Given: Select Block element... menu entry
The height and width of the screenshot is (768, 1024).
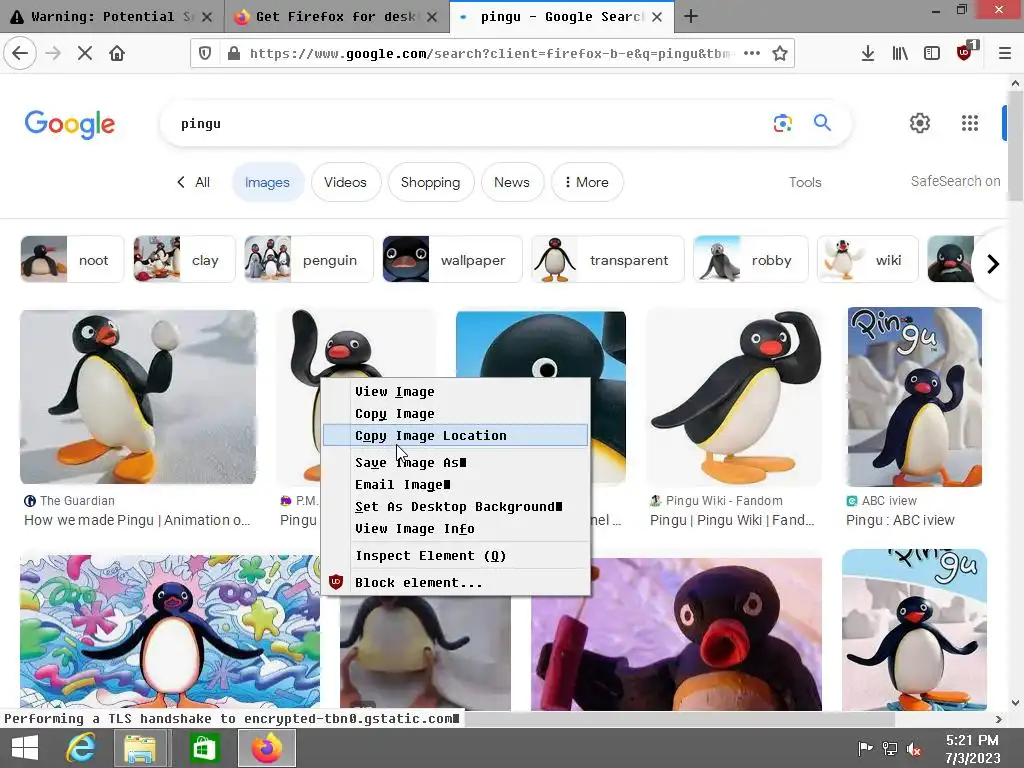Looking at the screenshot, I should [455, 583].
